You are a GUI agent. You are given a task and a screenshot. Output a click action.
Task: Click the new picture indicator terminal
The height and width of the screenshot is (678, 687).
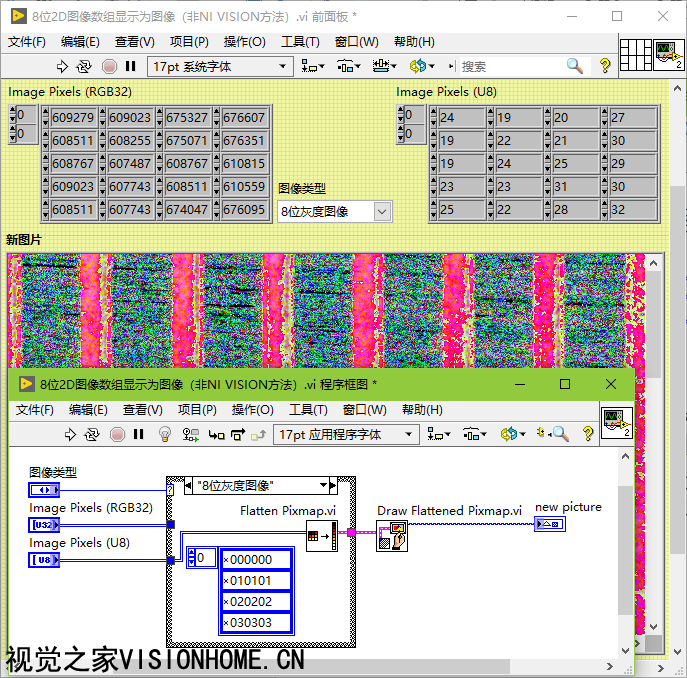pos(549,524)
